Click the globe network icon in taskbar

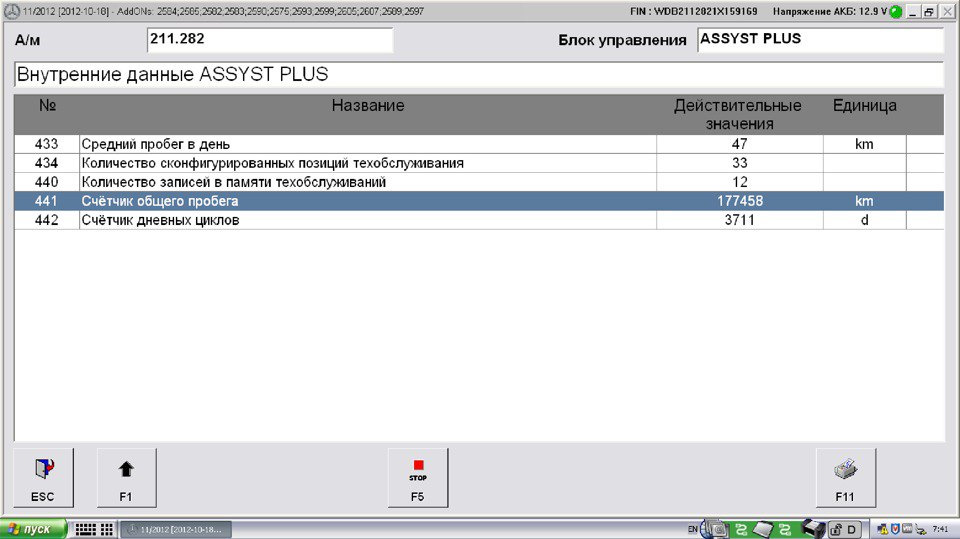tap(713, 529)
